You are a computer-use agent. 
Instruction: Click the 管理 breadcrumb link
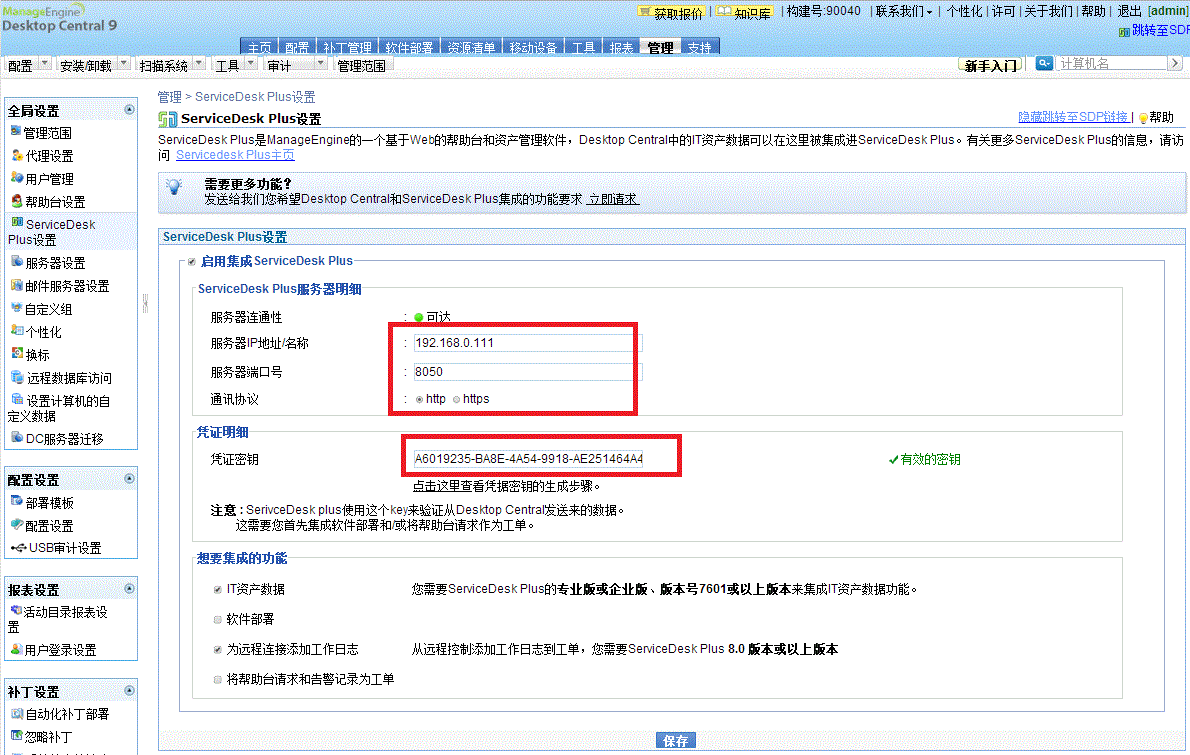point(169,97)
